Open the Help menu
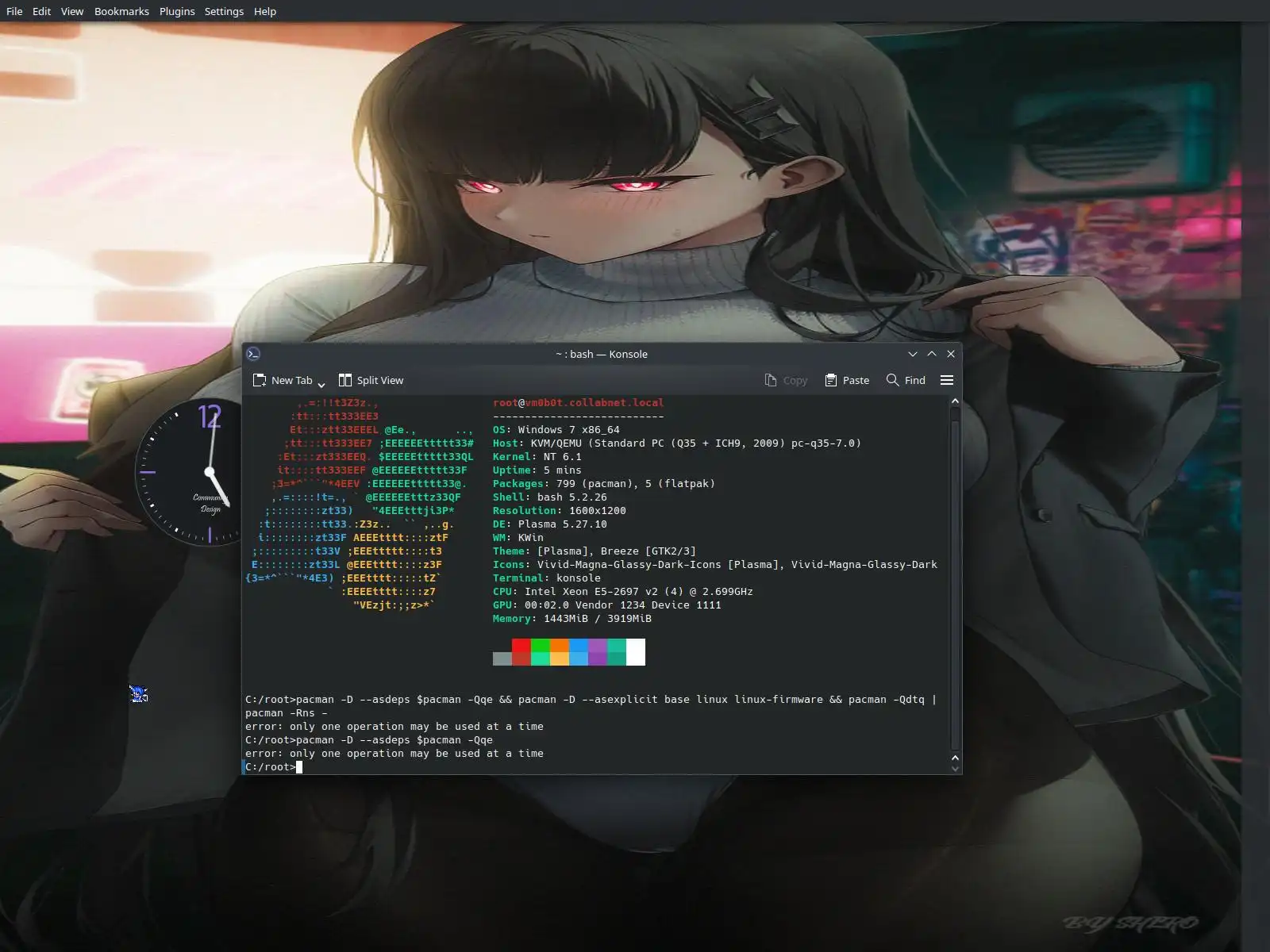The width and height of the screenshot is (1270, 952). coord(265,11)
